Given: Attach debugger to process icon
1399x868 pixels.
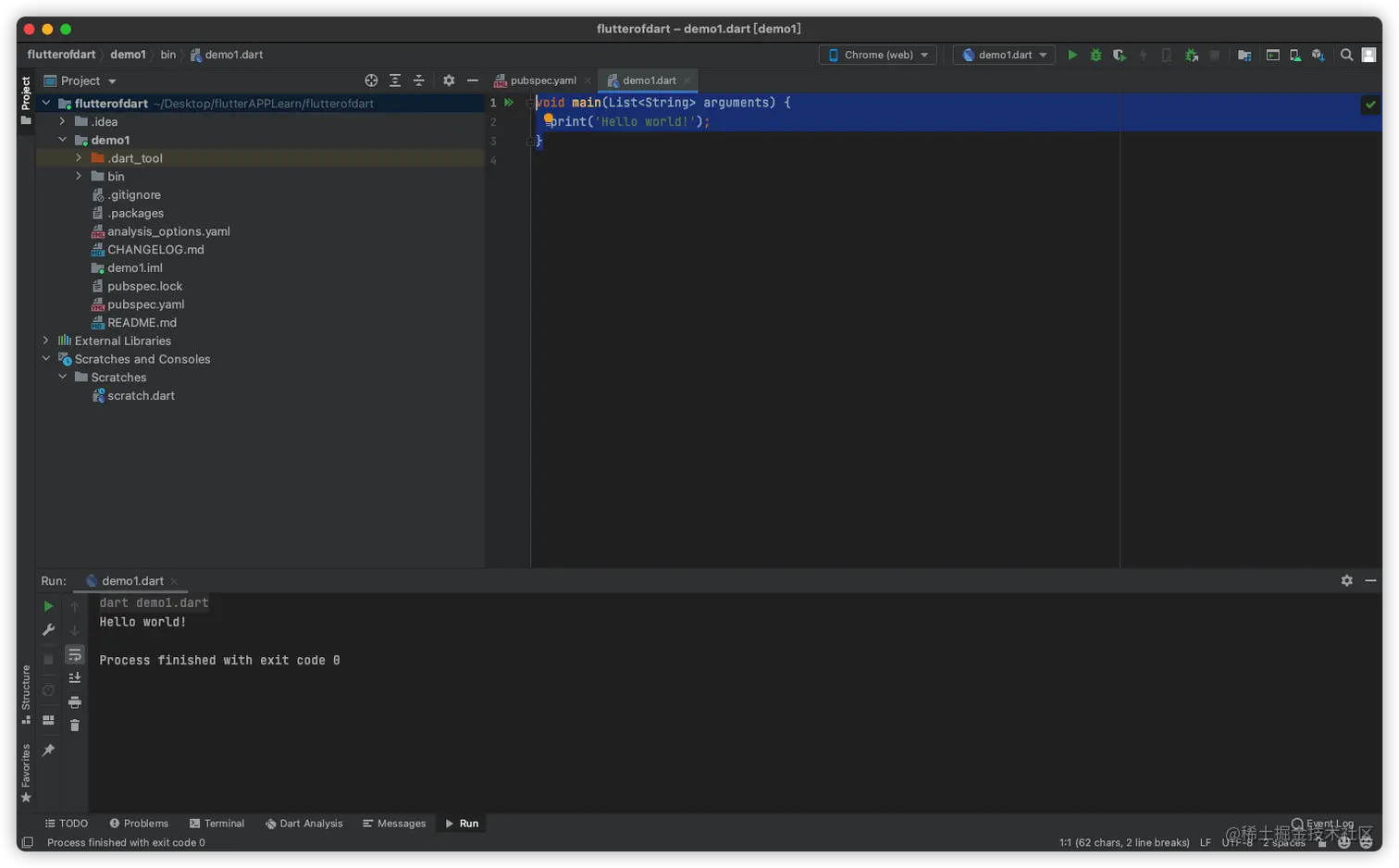Looking at the screenshot, I should coord(1192,56).
